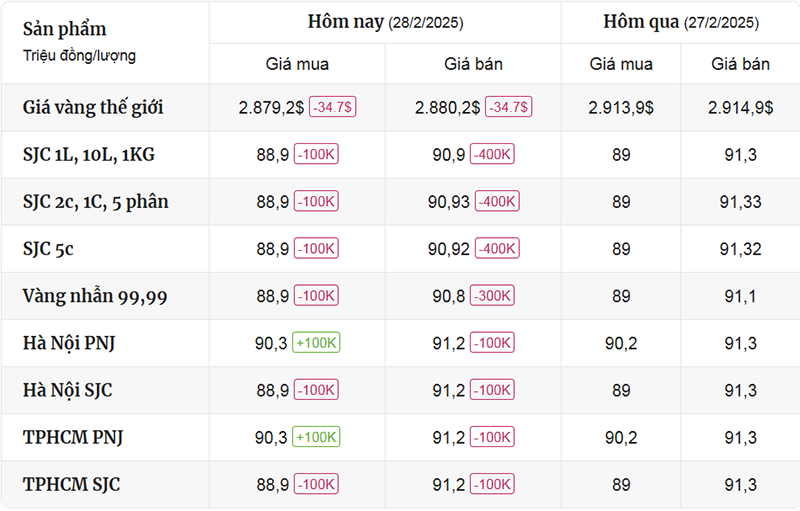The height and width of the screenshot is (511, 800).
Task: Click the Hôm nay (28/2/2025) column header
Action: (385, 22)
